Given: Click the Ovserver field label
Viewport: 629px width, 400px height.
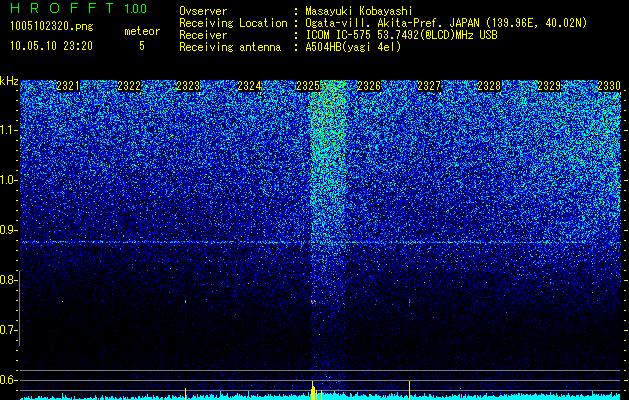Looking at the screenshot, I should (203, 11).
